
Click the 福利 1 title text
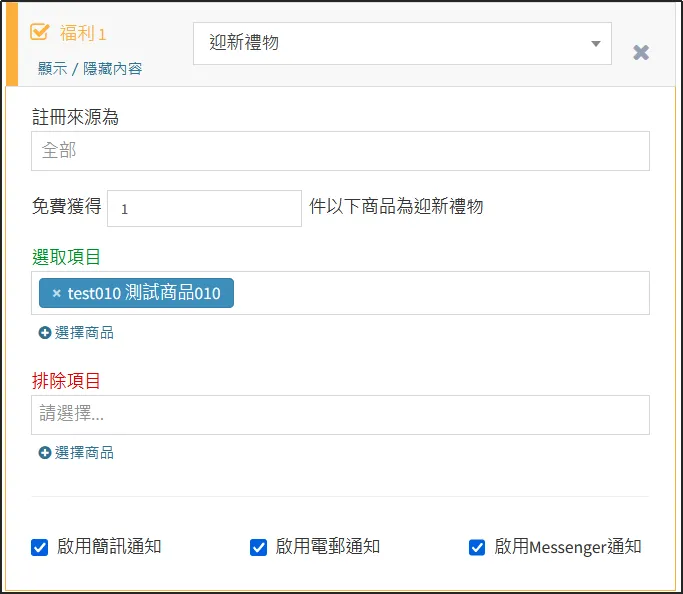[x=83, y=33]
